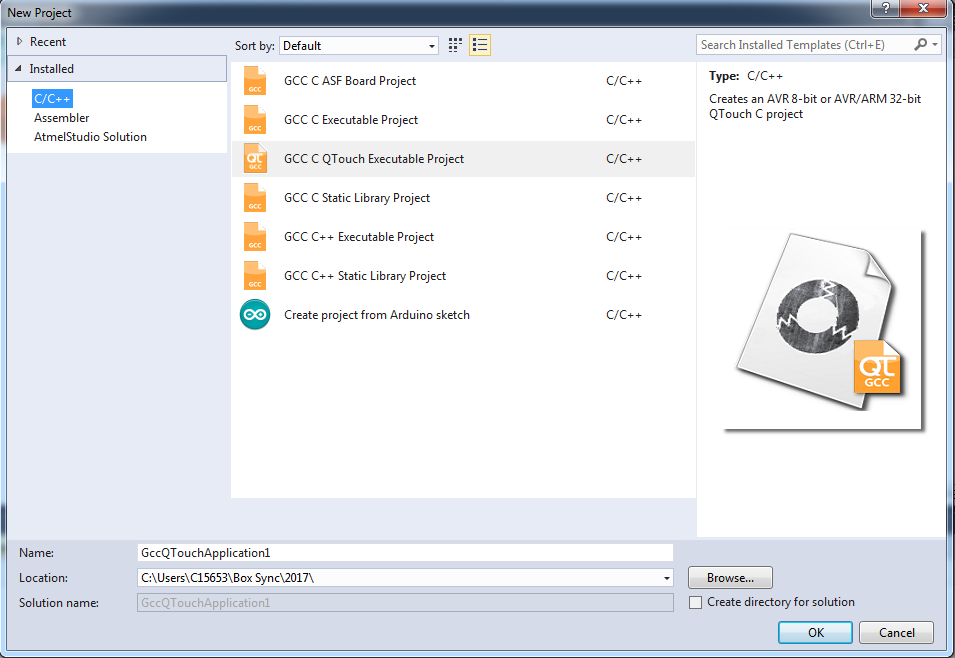Viewport: 955px width, 658px height.
Task: Collapse the Installed templates node
Action: 19,69
